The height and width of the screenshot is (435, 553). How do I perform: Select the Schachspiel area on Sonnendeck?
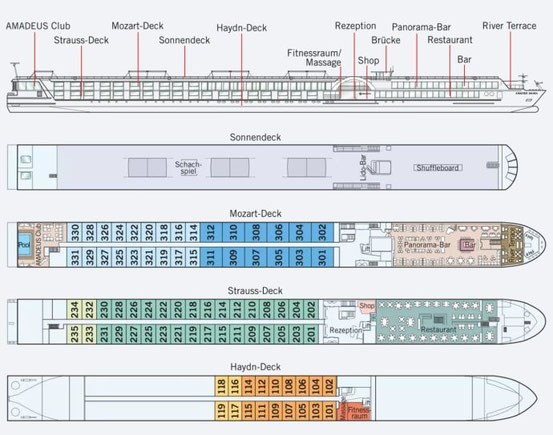coord(188,168)
